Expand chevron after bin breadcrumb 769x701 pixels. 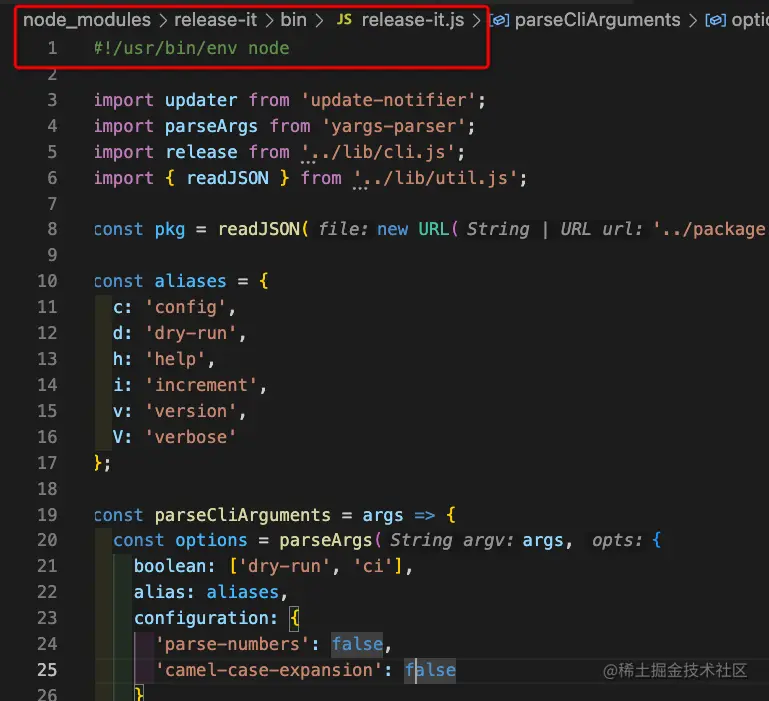pos(319,21)
